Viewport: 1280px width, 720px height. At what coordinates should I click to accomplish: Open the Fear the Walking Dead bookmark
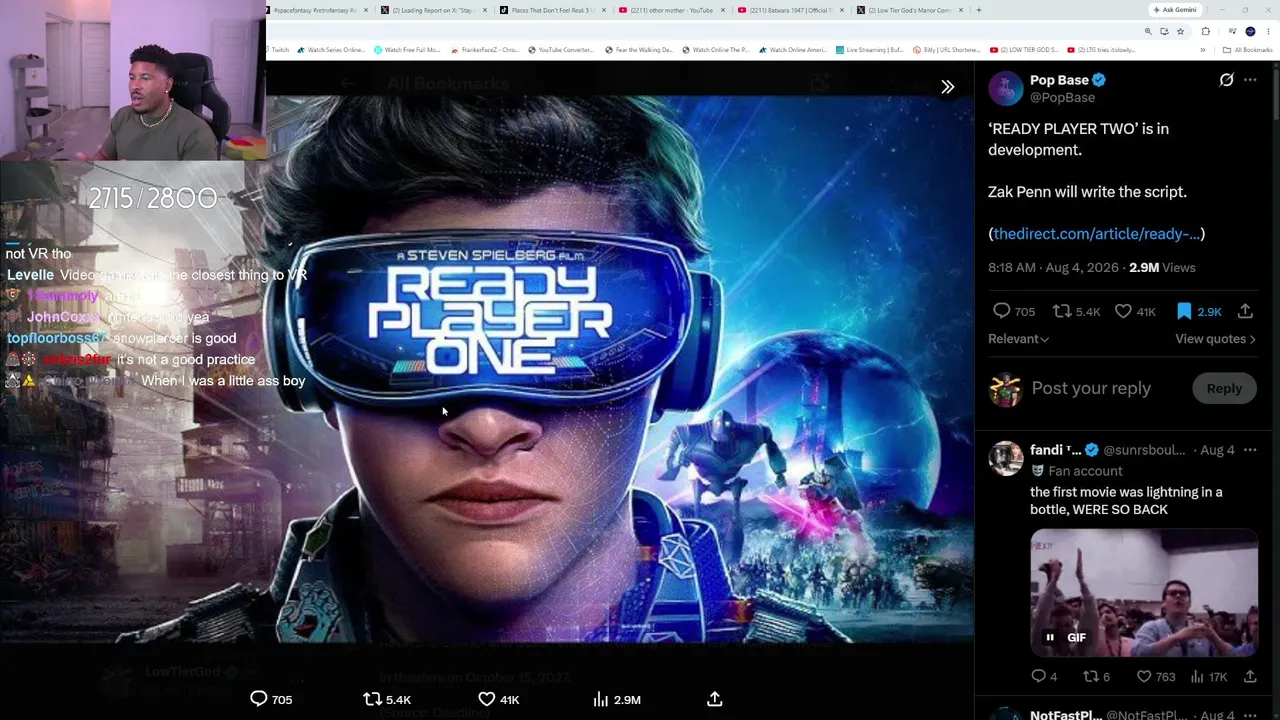pos(639,50)
